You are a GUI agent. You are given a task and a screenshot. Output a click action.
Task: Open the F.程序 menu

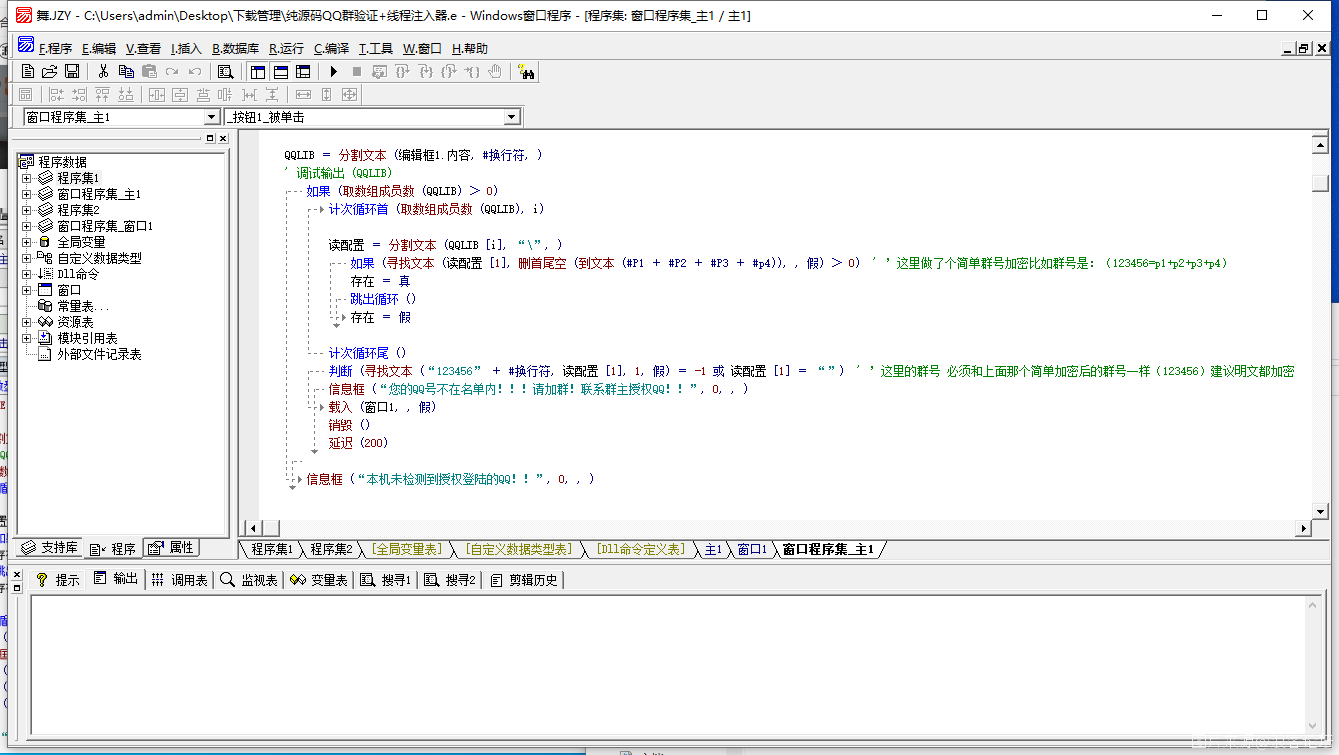[55, 48]
